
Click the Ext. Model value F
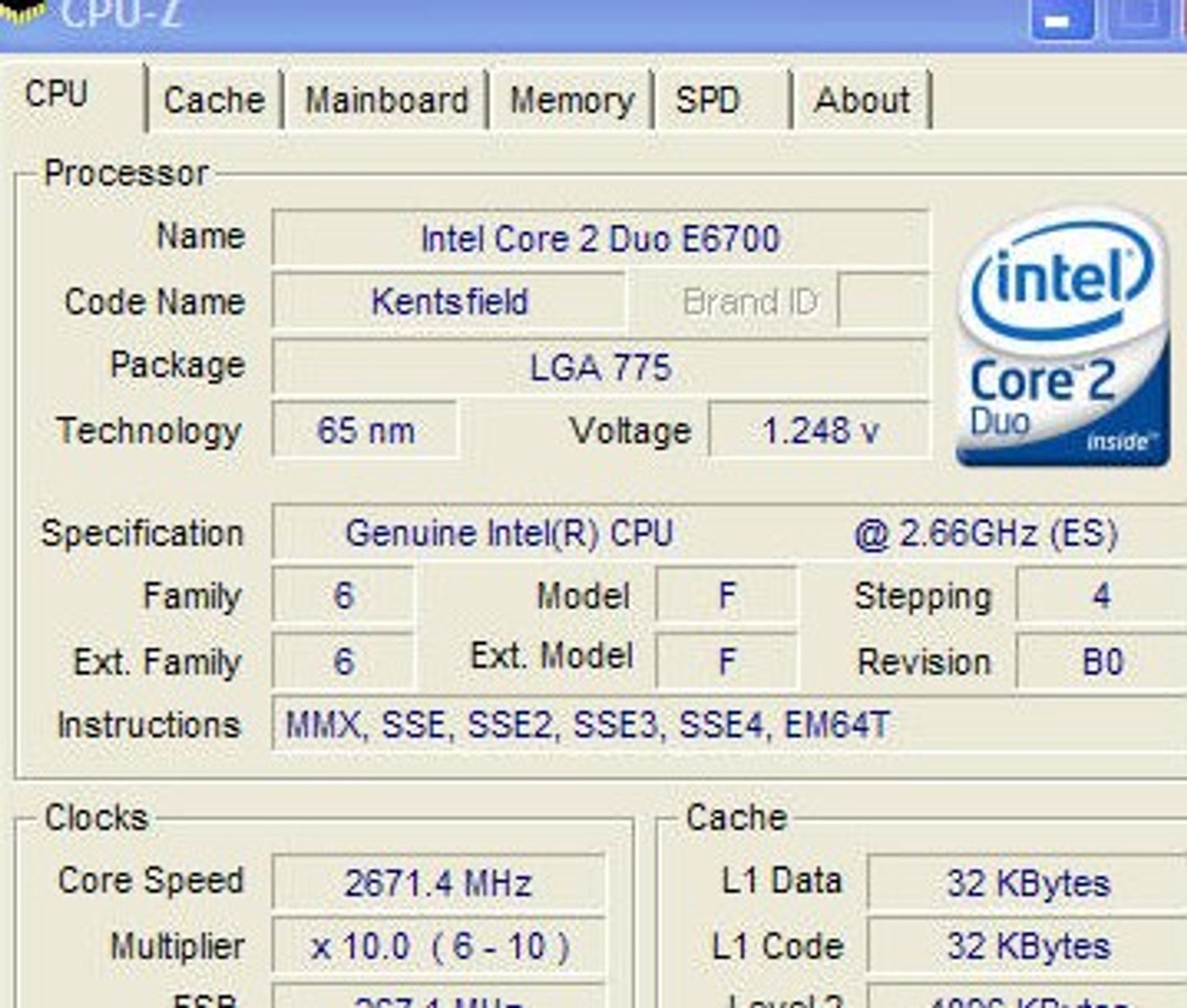727,660
